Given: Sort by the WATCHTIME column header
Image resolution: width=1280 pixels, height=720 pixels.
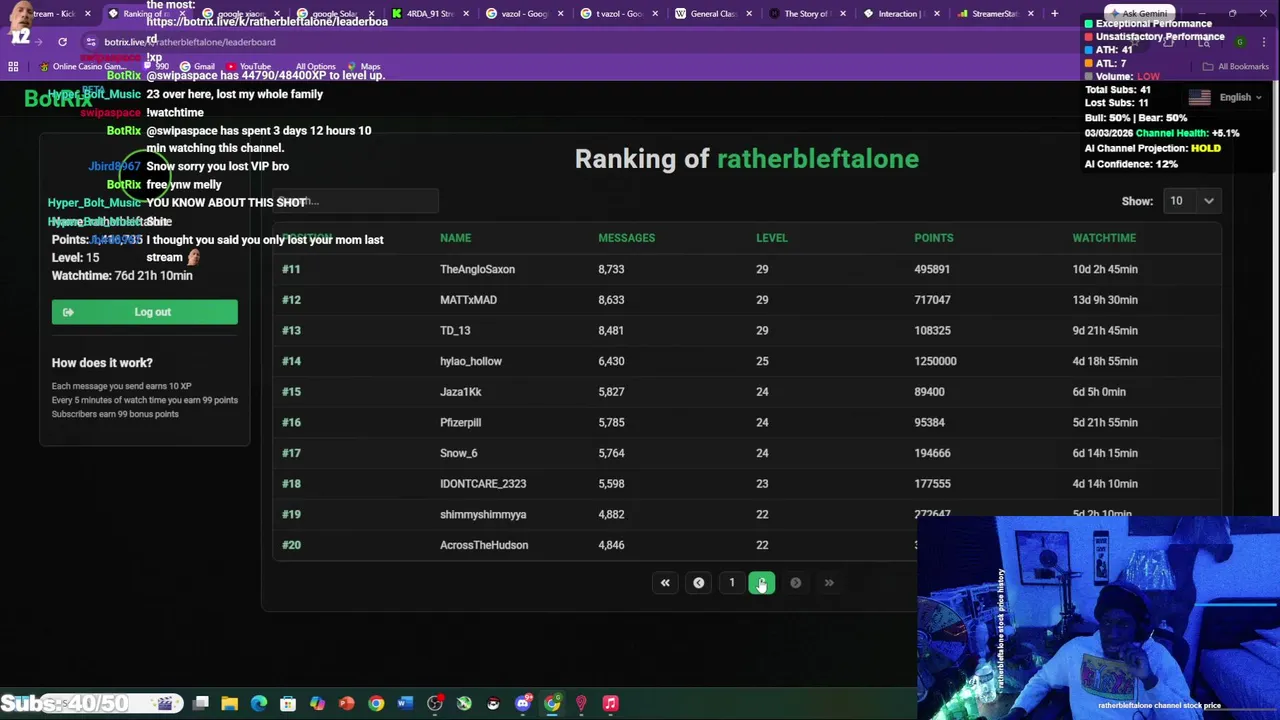Looking at the screenshot, I should (x=1104, y=238).
